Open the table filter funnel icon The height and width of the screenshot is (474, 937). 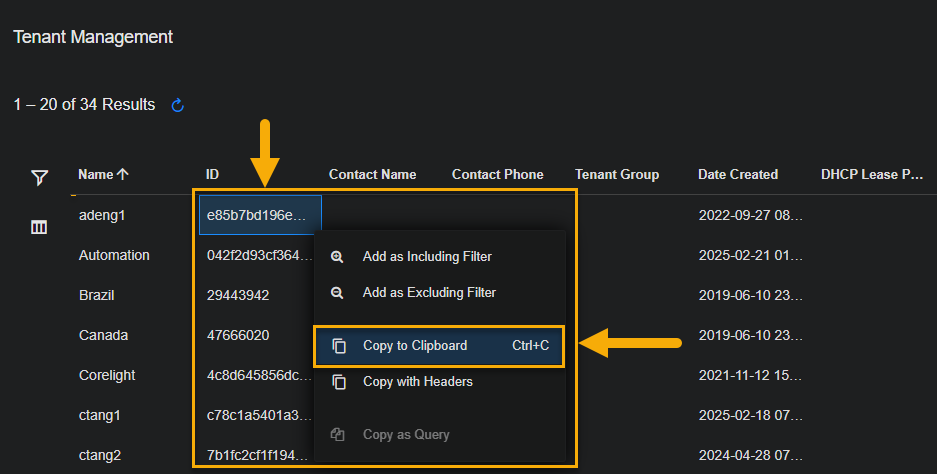[x=39, y=178]
